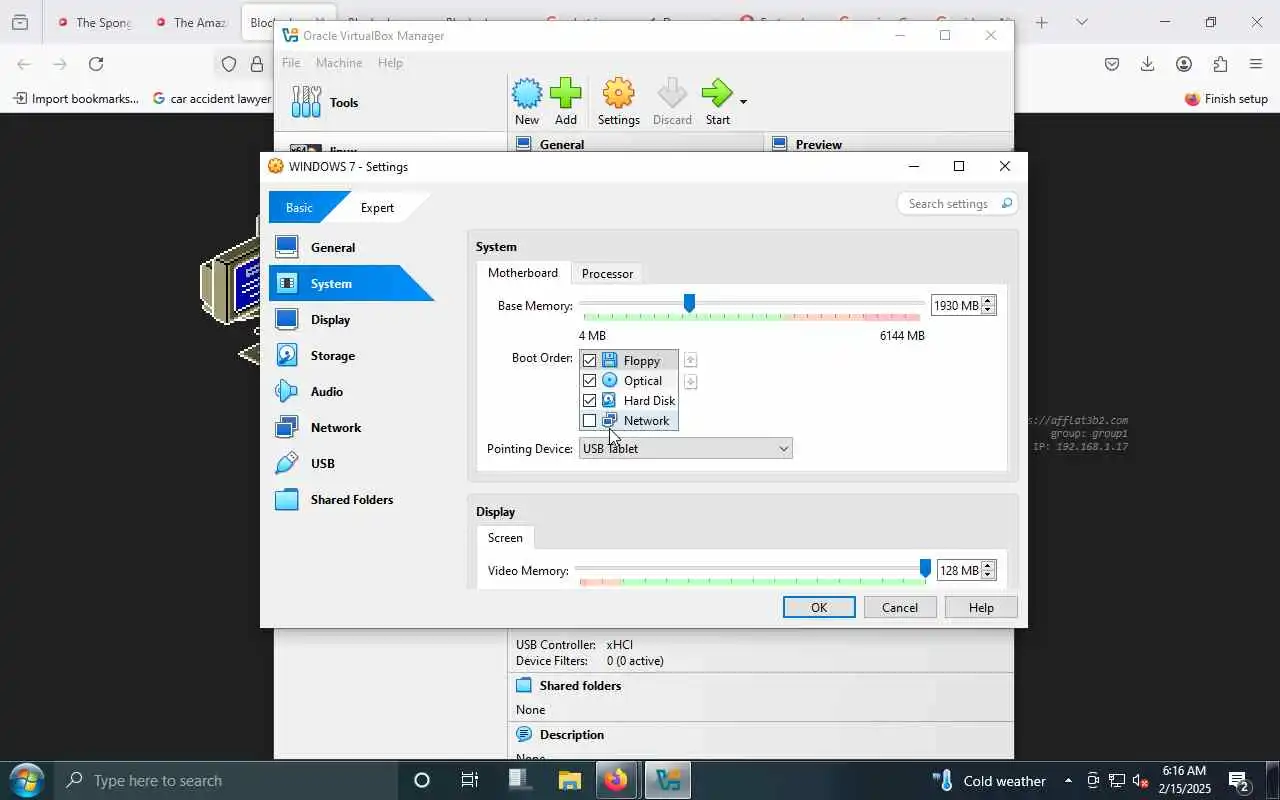This screenshot has width=1280, height=800.
Task: Open car accident lawyer bookmark
Action: point(212,98)
